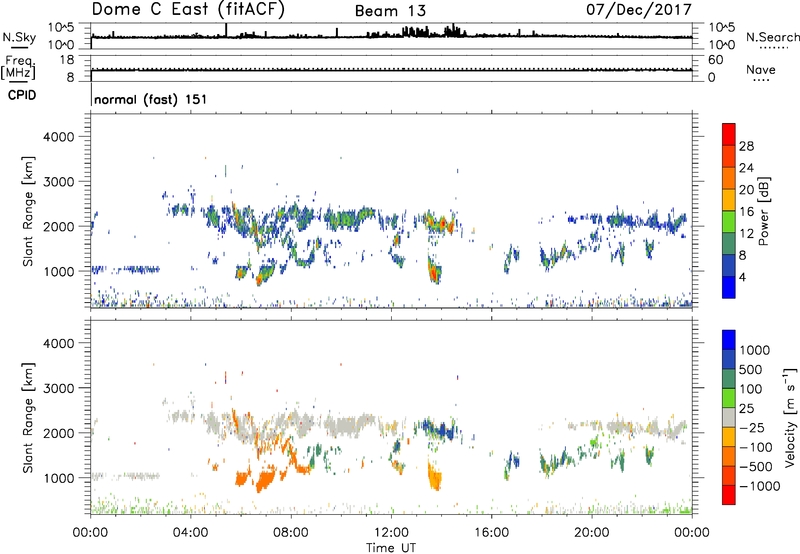
Task: Click the "-1000" velocity colorbar label
Action: pyautogui.click(x=759, y=486)
